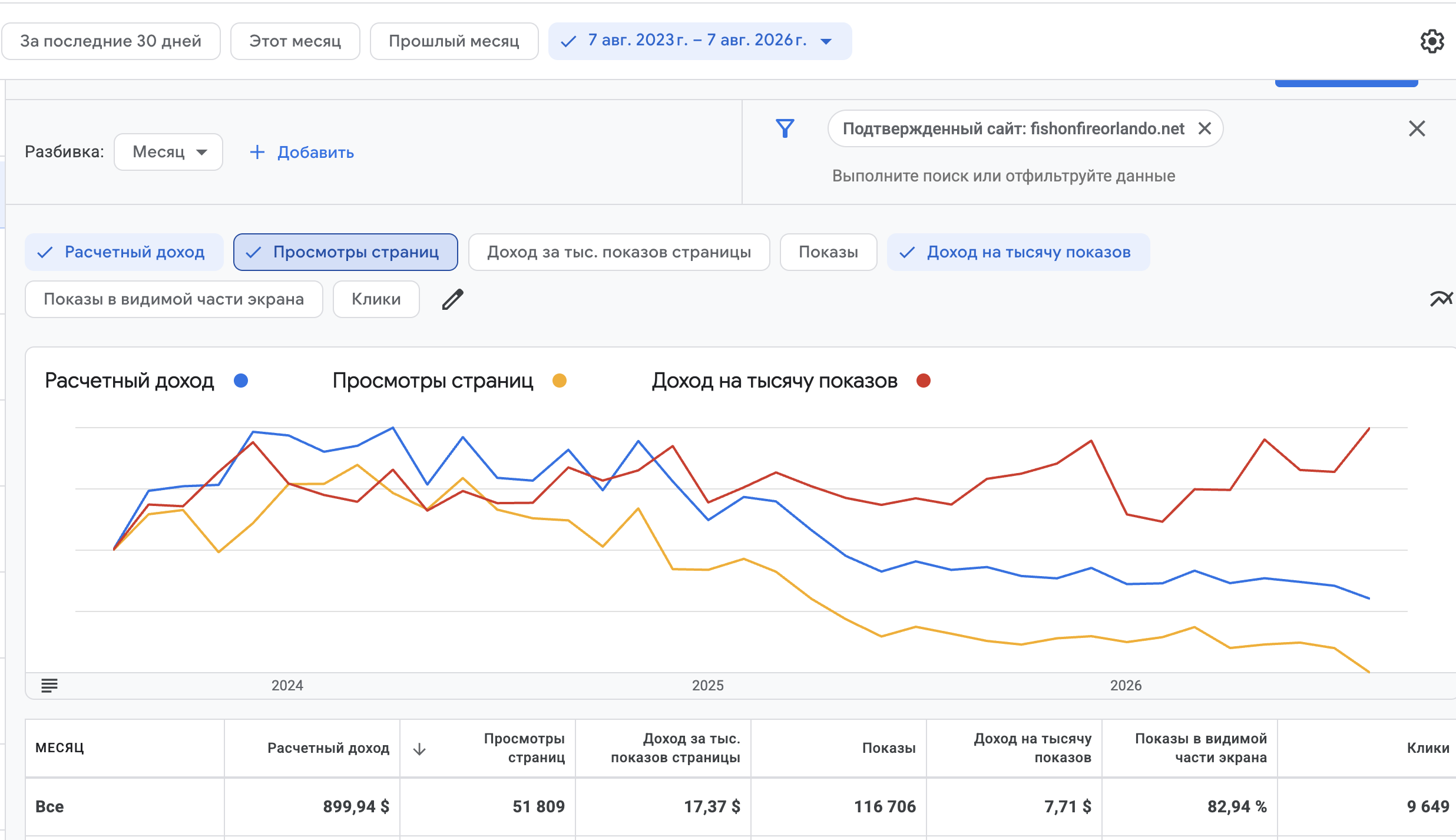Edit metrics with the pencil icon
This screenshot has height=840, width=1456.
pyautogui.click(x=453, y=299)
